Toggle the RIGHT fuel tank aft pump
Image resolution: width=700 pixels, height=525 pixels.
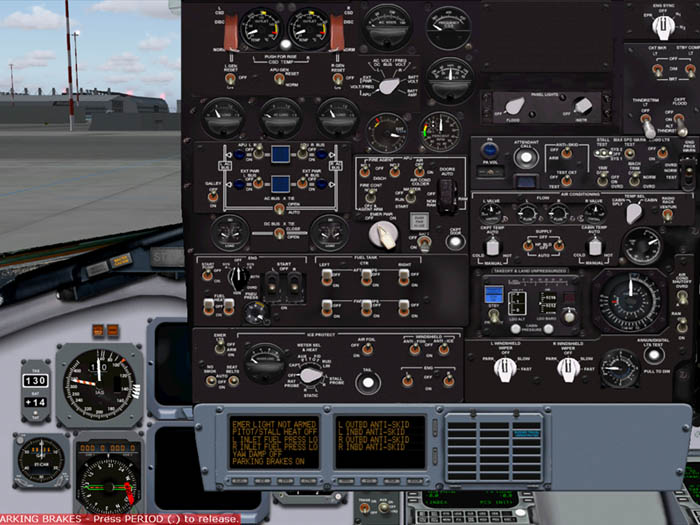404,277
